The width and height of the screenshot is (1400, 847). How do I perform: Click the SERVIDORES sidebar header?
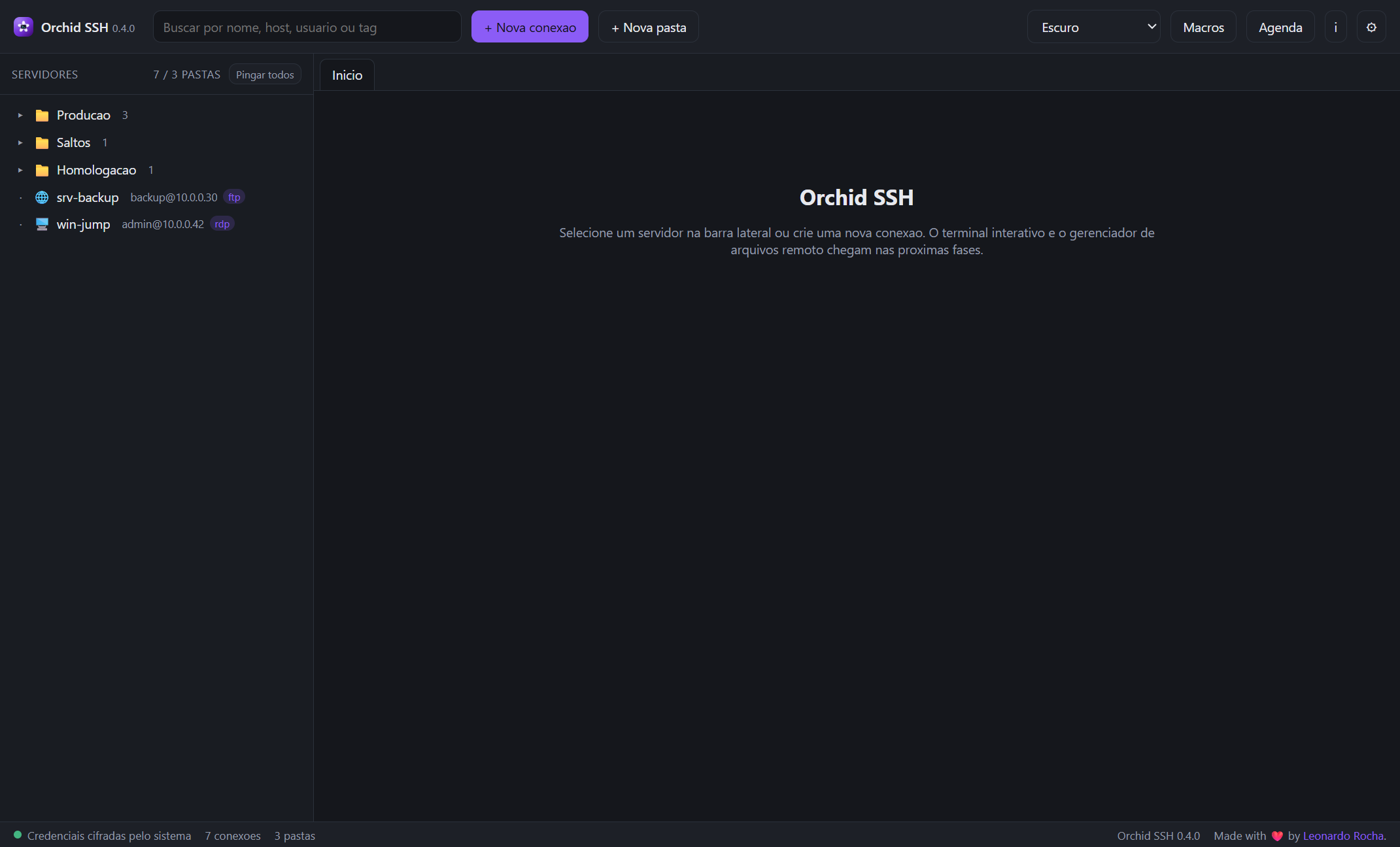44,75
